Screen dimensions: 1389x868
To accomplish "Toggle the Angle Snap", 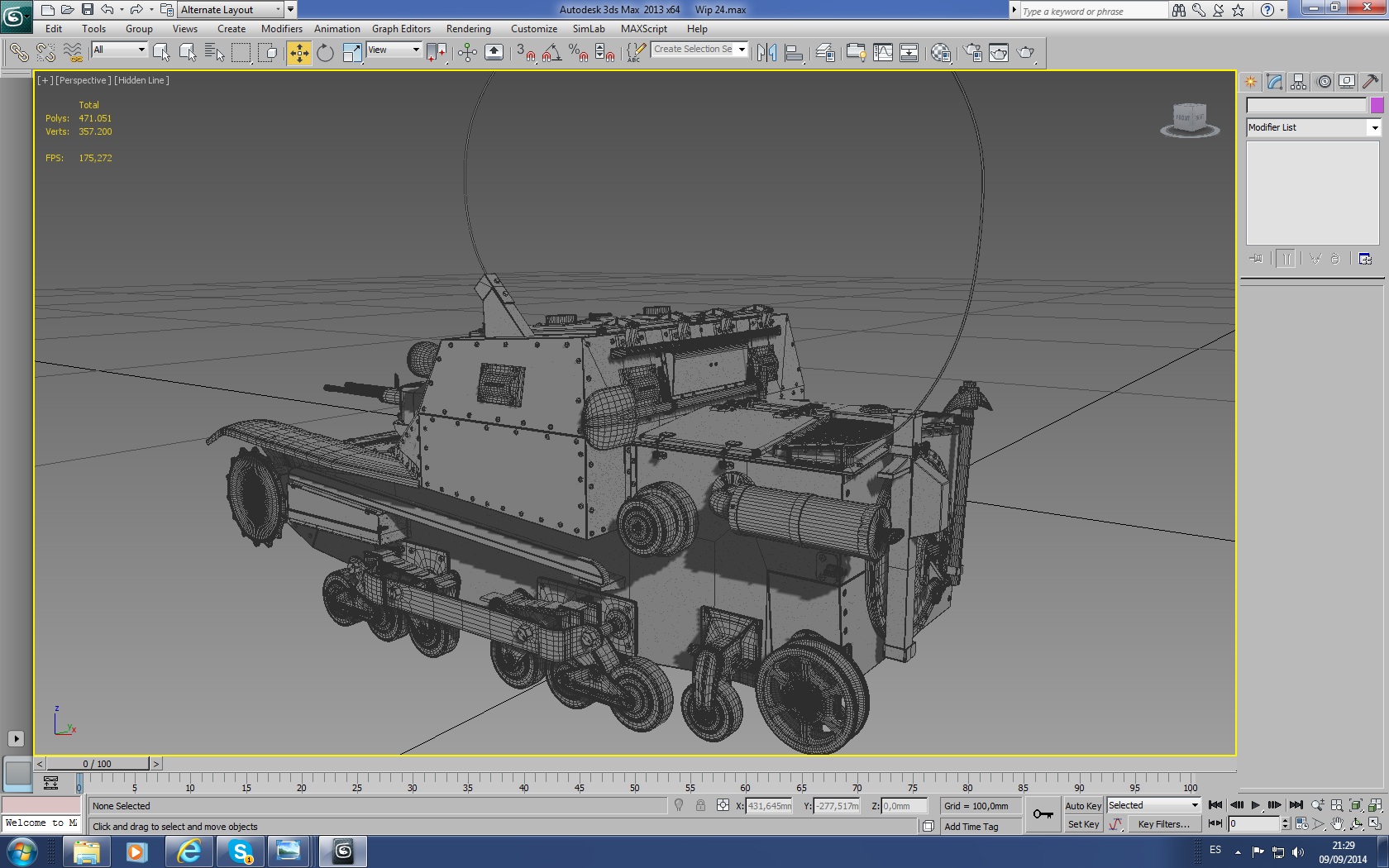I will click(x=551, y=53).
